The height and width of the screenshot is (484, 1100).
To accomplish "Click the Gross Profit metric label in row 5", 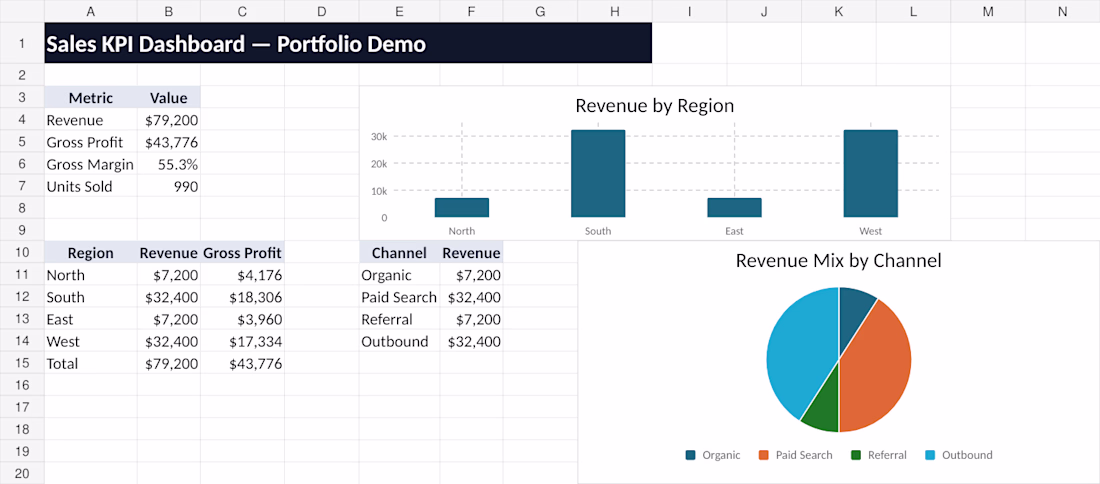I will pos(90,142).
